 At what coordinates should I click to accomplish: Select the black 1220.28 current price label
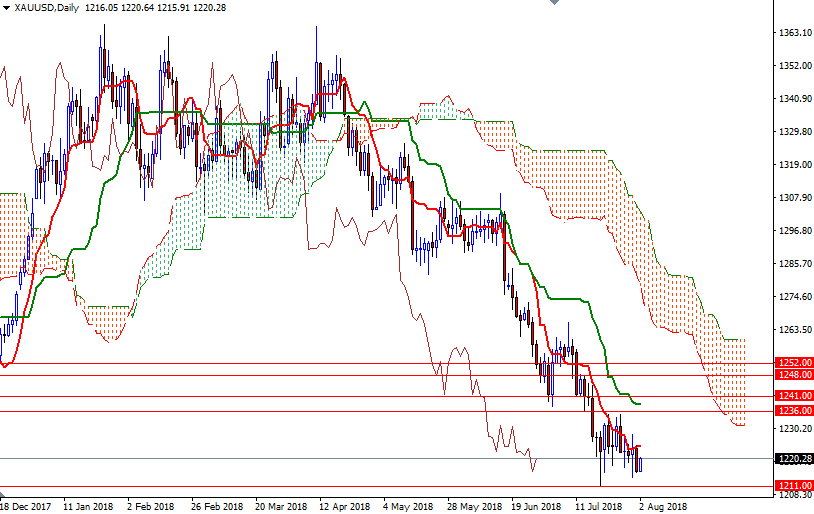click(794, 459)
